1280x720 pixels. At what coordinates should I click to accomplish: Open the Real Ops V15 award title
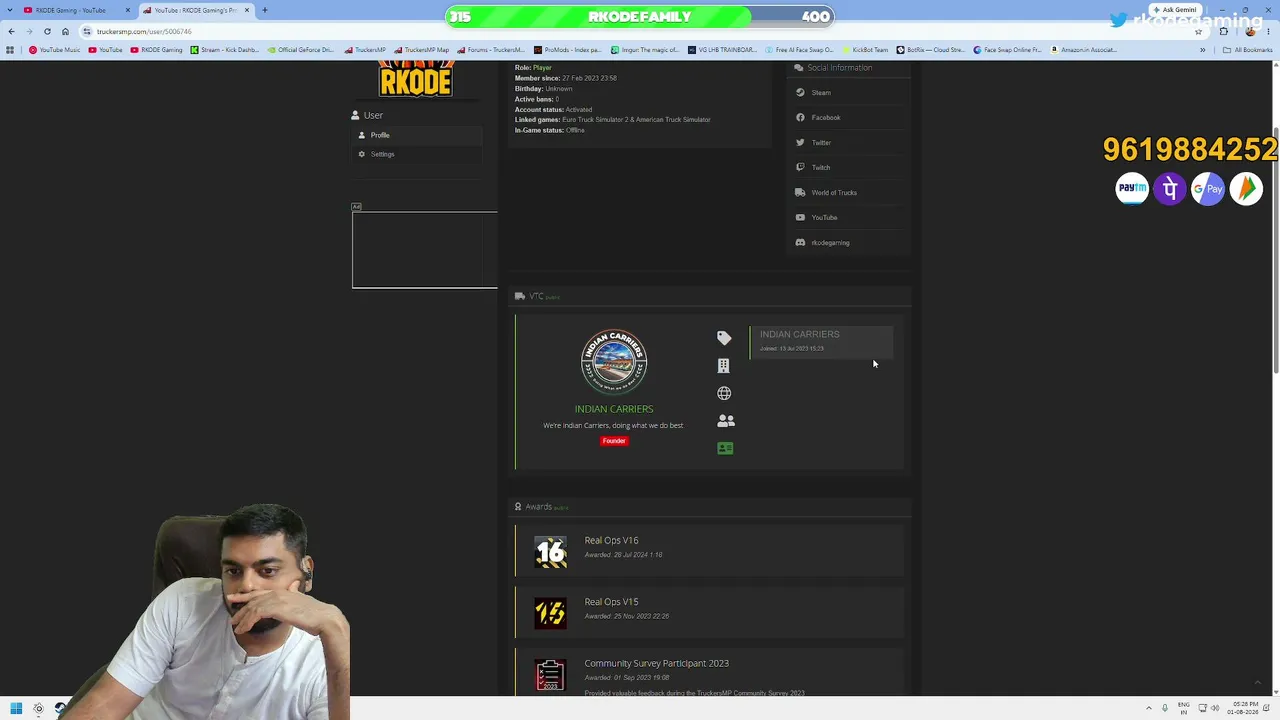point(611,602)
